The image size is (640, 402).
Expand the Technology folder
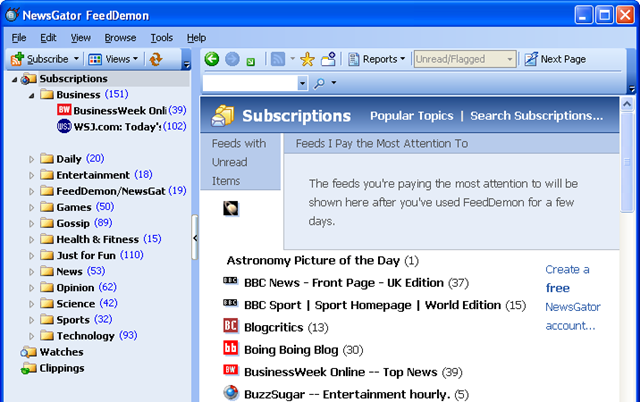[x=31, y=336]
